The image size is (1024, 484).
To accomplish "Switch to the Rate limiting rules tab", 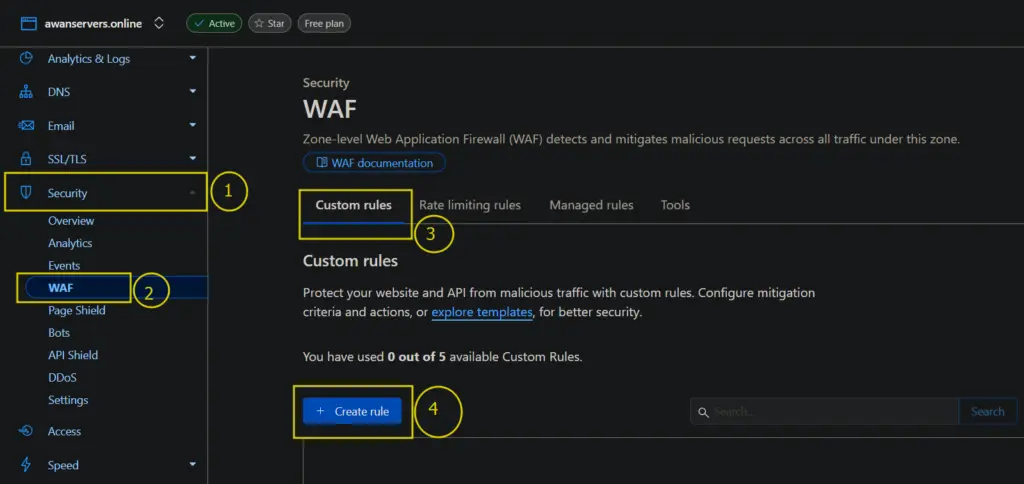I will point(470,205).
